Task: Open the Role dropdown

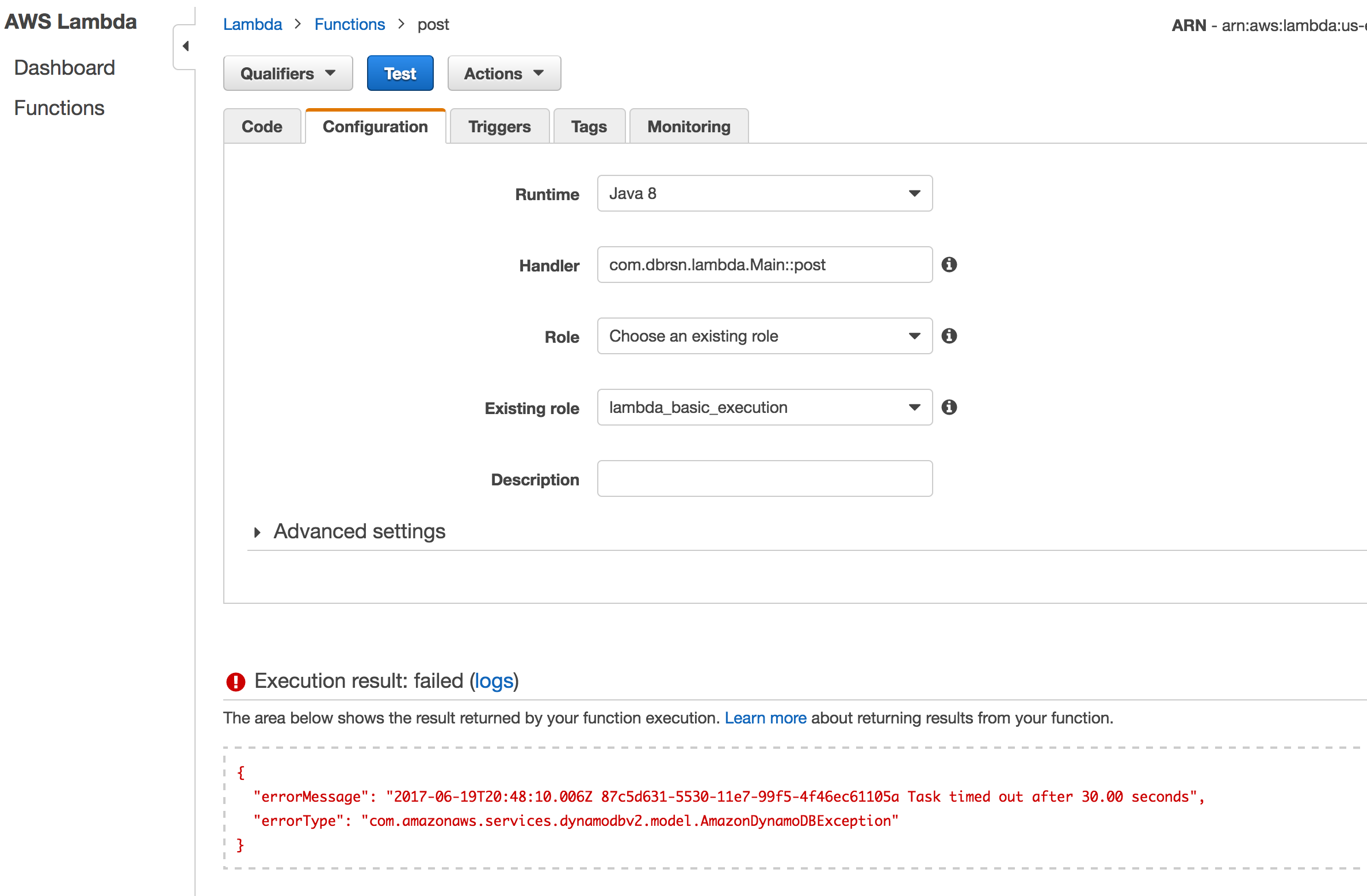Action: (x=765, y=336)
